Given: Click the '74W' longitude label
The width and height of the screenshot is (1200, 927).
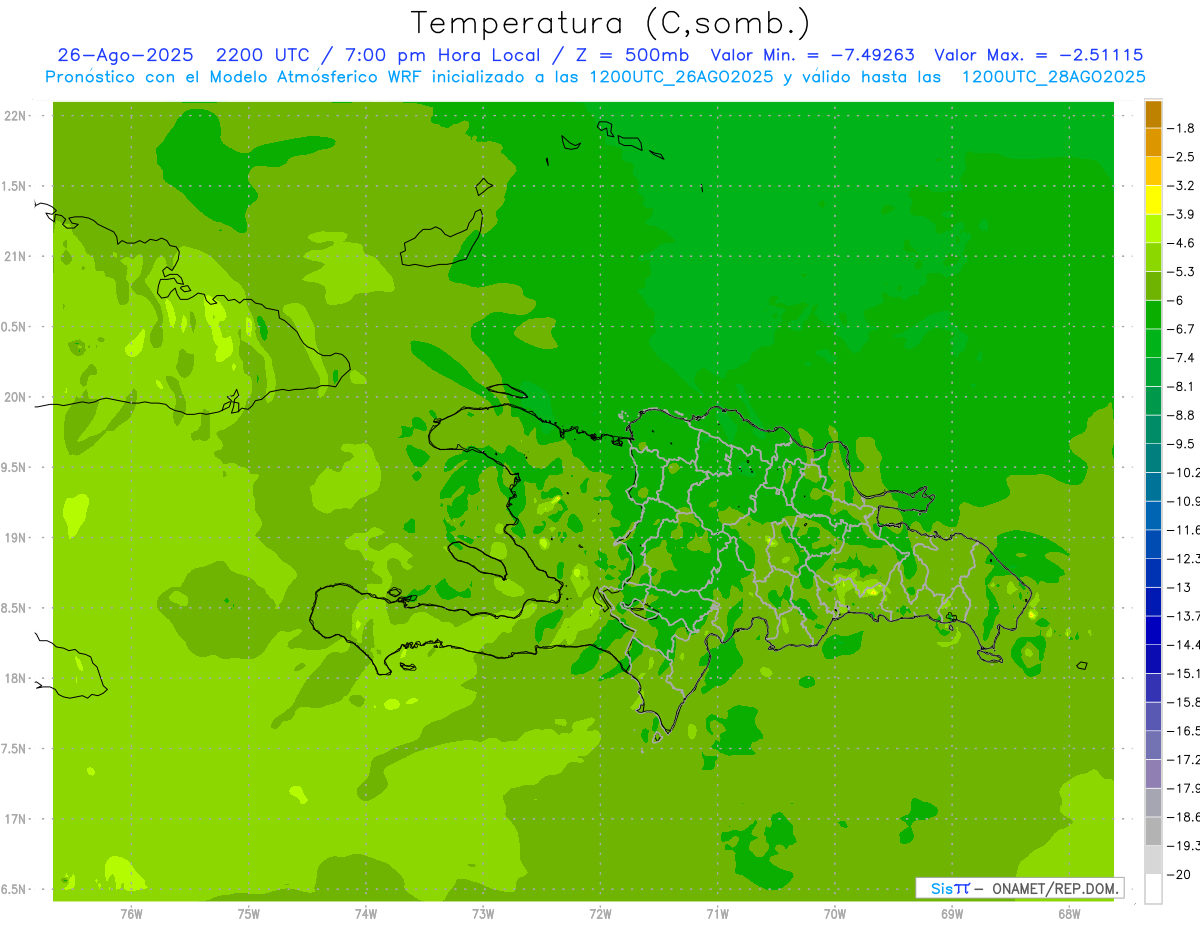Looking at the screenshot, I should click(x=366, y=914).
